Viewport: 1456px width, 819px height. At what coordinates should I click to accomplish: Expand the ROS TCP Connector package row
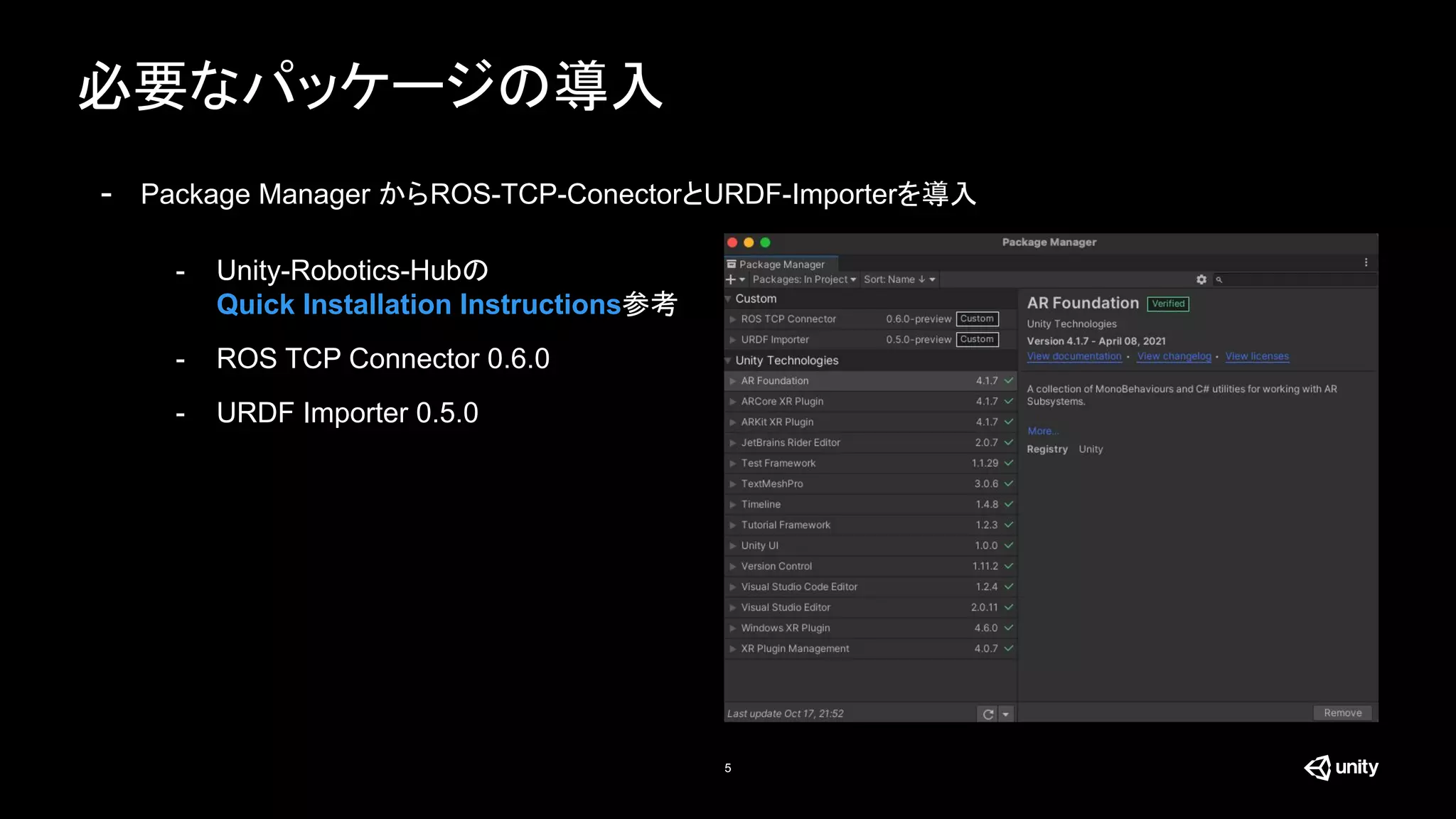point(732,319)
